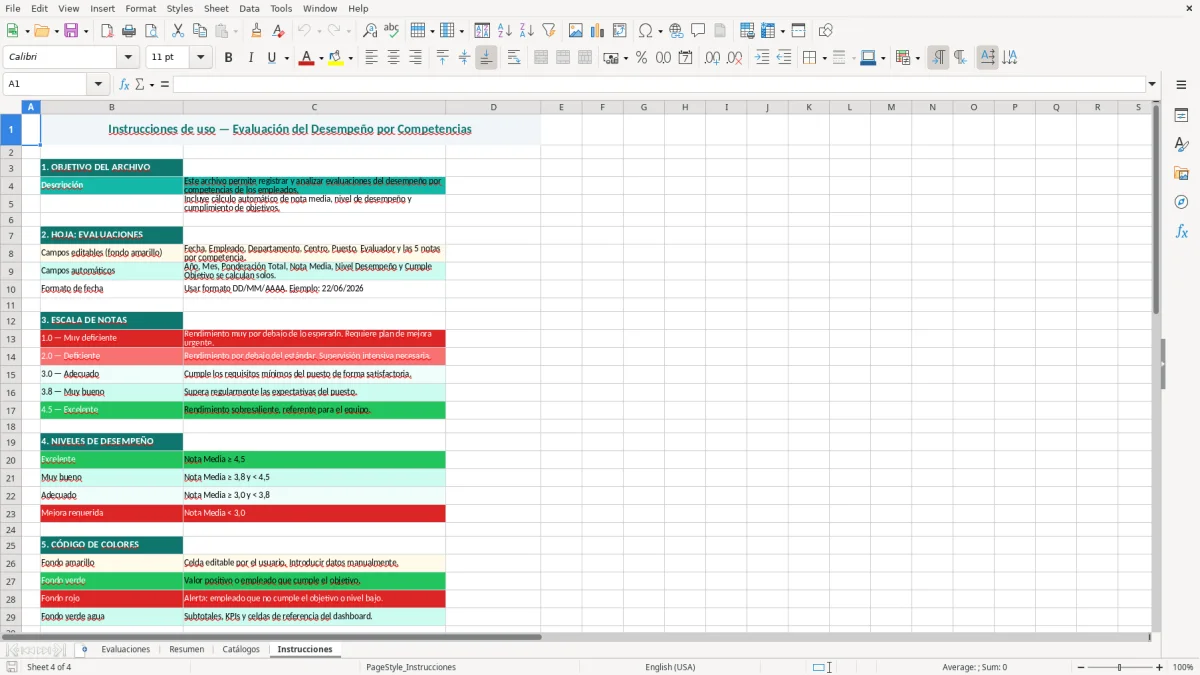Expand Background Color dropdown arrow
1200x675 pixels.
pyautogui.click(x=350, y=58)
